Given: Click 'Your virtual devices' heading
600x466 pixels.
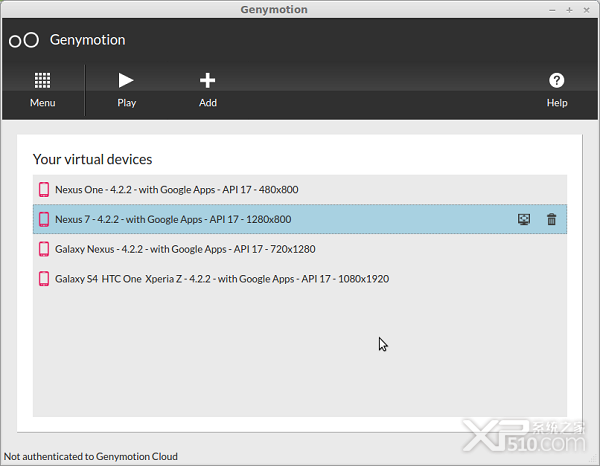Looking at the screenshot, I should (92, 159).
